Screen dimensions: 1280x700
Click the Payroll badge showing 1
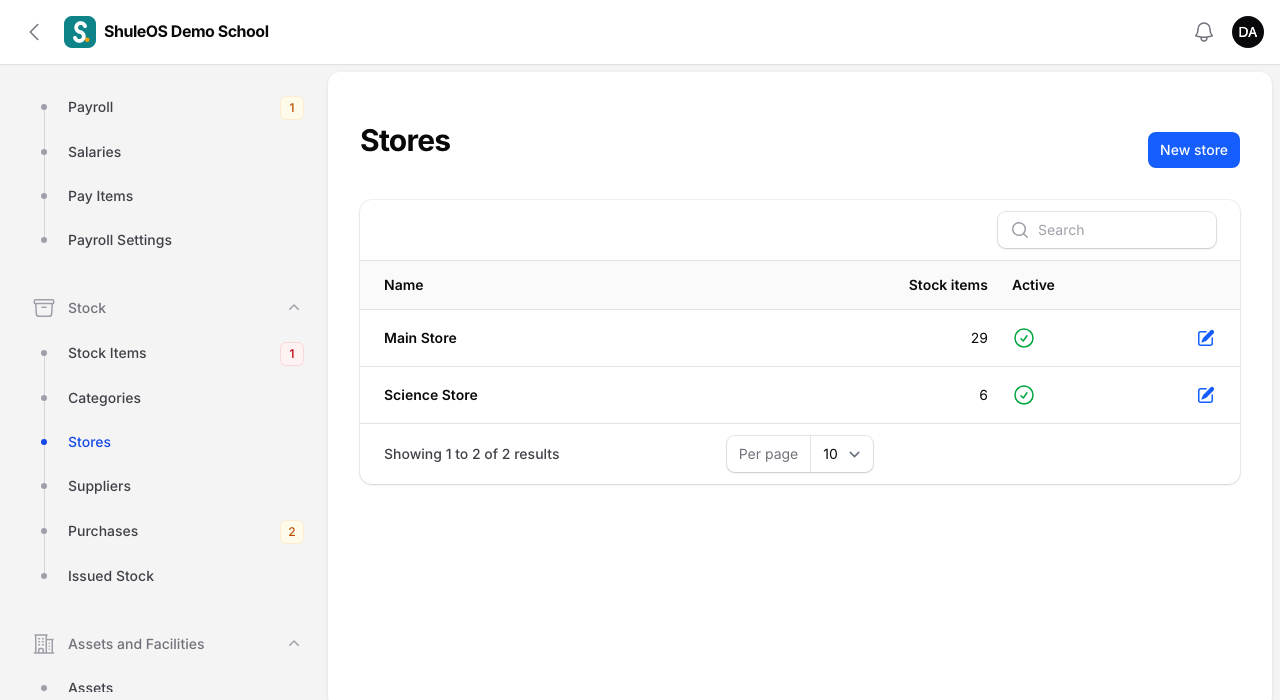(292, 108)
